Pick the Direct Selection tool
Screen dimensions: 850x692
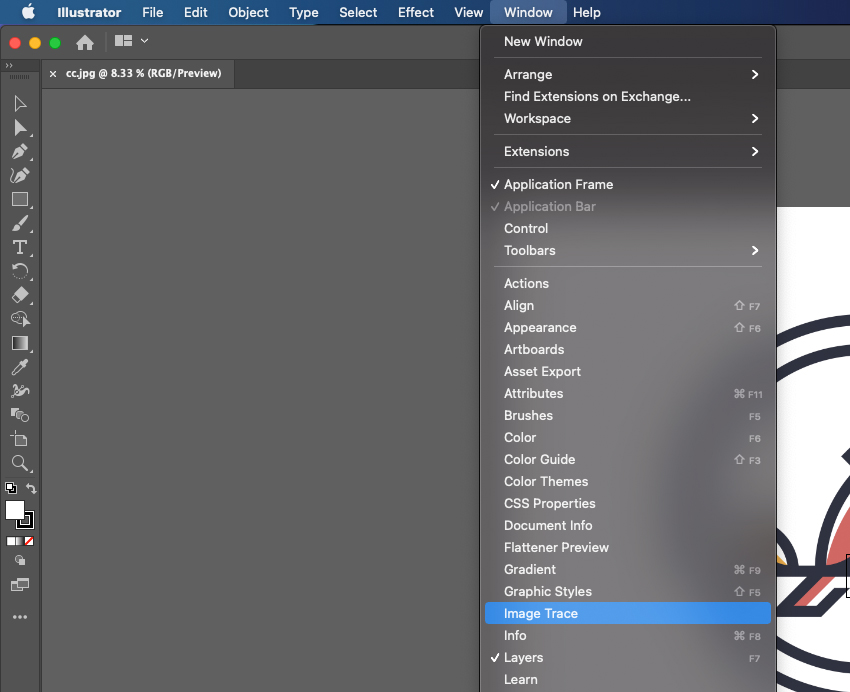(x=20, y=127)
